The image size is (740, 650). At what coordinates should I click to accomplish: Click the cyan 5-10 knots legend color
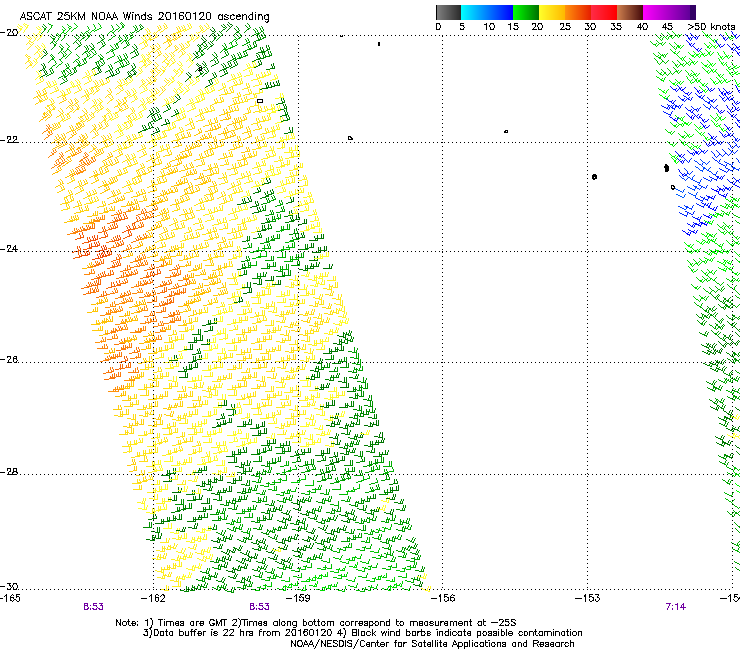474,12
